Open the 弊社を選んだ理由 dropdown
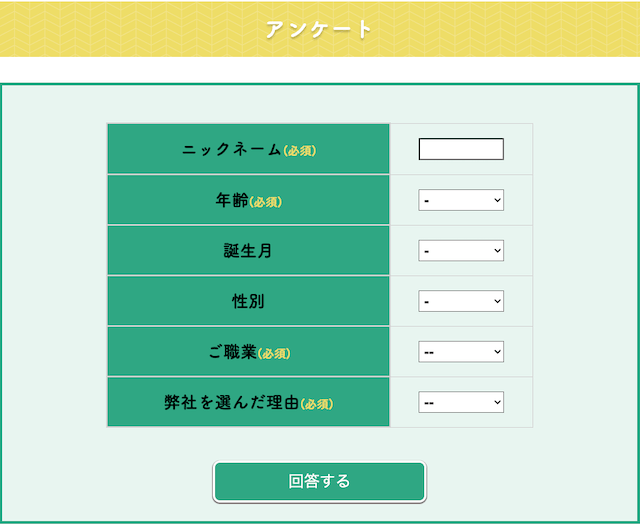 point(461,402)
